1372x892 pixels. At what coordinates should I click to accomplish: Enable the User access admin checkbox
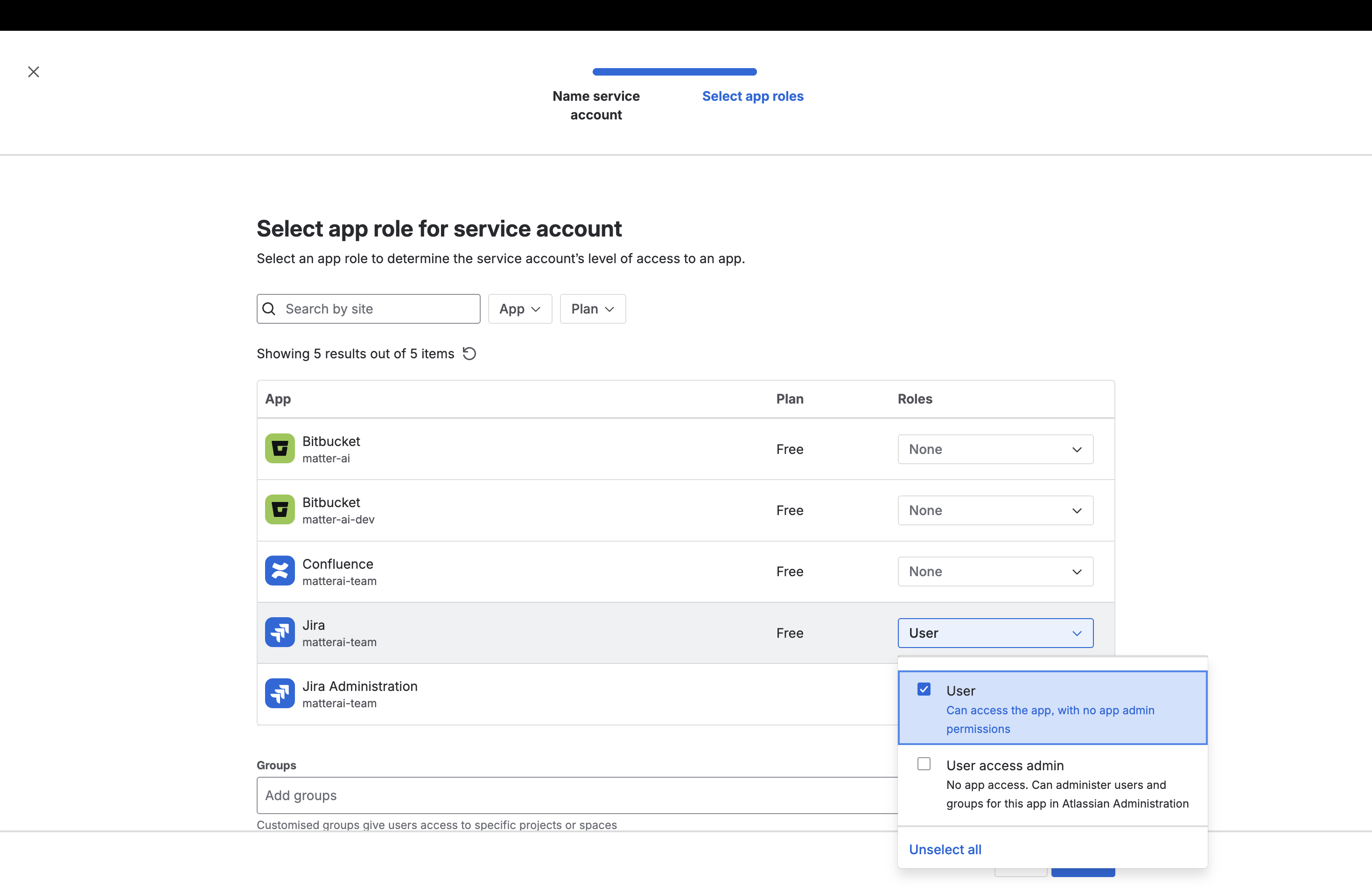click(x=924, y=763)
